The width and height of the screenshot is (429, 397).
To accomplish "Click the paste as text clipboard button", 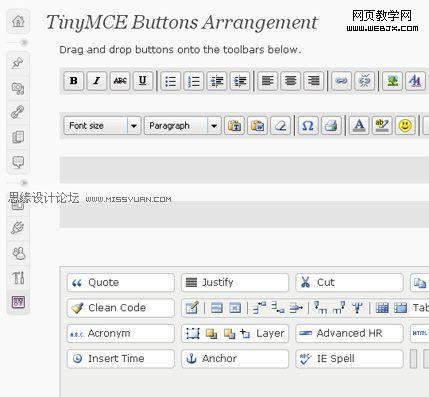I will tap(235, 126).
